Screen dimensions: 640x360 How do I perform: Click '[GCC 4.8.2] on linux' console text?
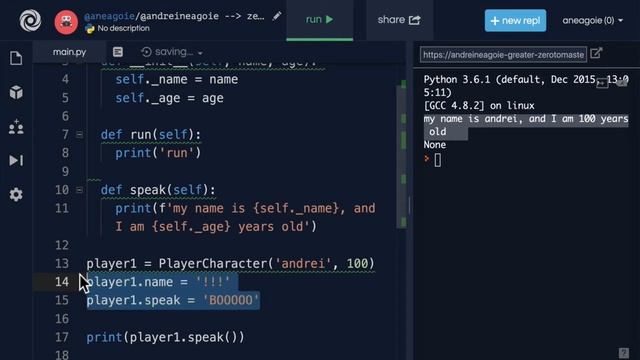point(479,106)
